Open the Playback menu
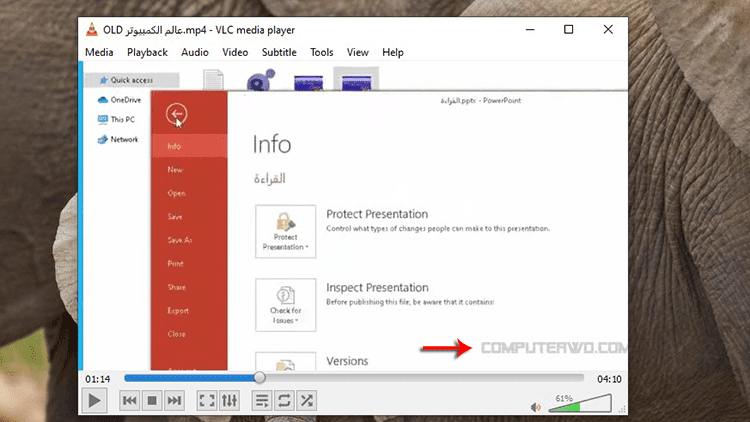This screenshot has width=750, height=422. 147,52
